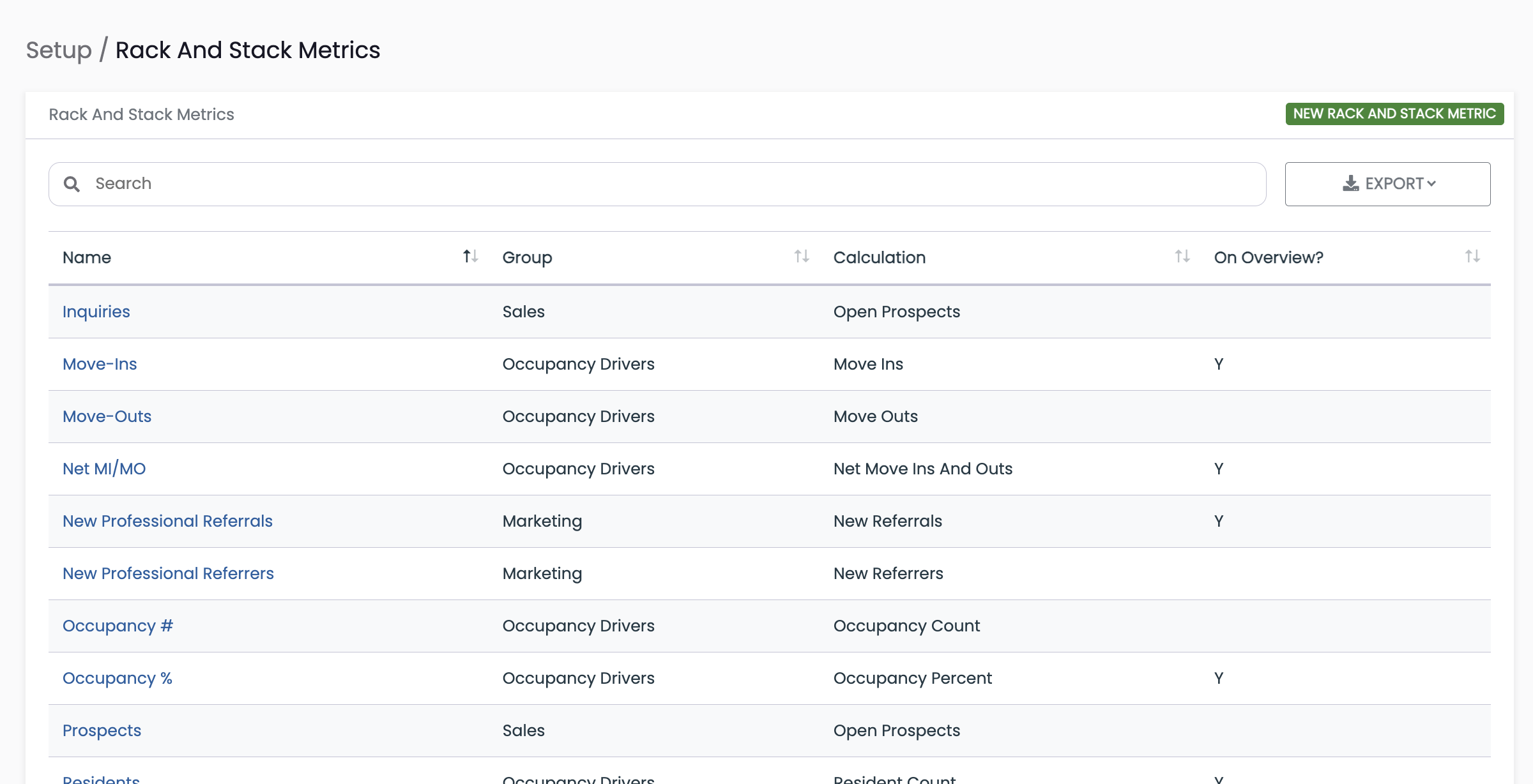
Task: Select the Net MI/MO metric
Action: [104, 469]
